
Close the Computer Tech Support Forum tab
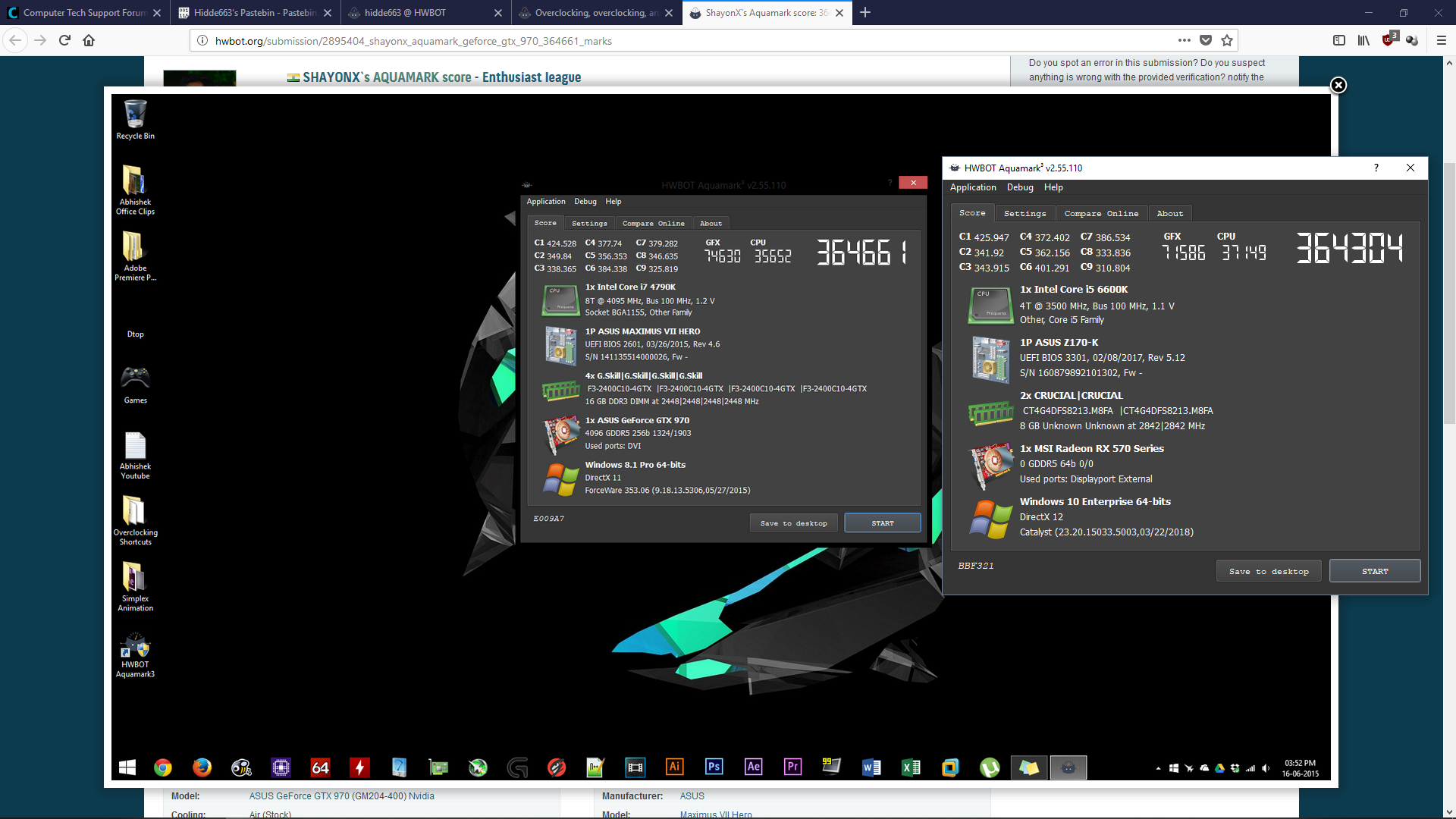(x=157, y=13)
